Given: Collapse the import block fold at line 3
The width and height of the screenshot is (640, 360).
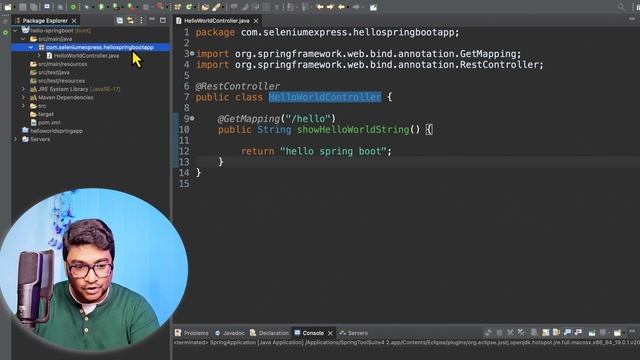Looking at the screenshot, I should (192, 53).
